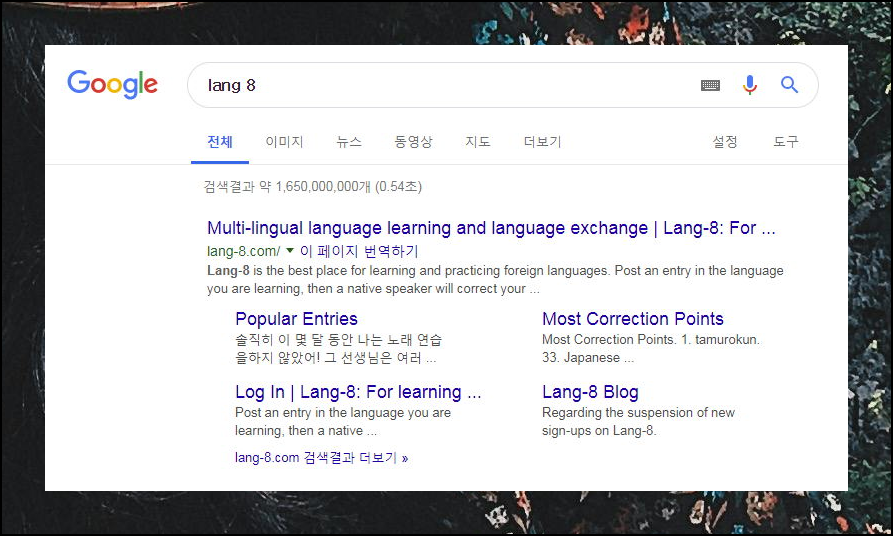Click the text 'Regarding the suspension of new'
This screenshot has height=536, width=893.
(x=638, y=412)
